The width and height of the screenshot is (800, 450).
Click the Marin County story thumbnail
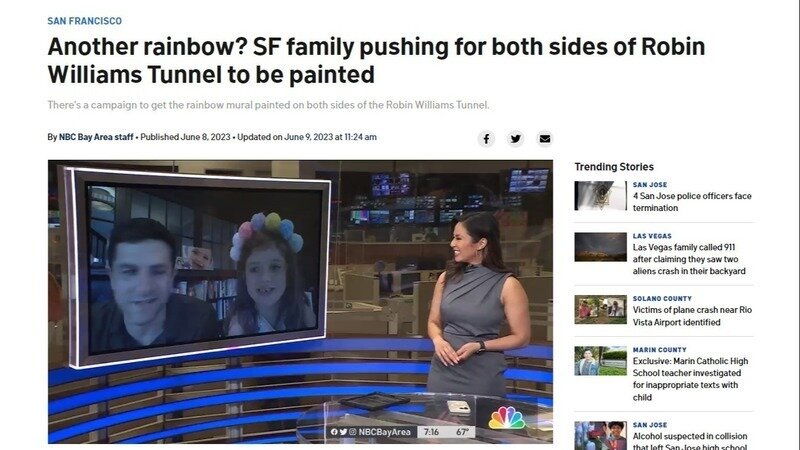point(601,361)
